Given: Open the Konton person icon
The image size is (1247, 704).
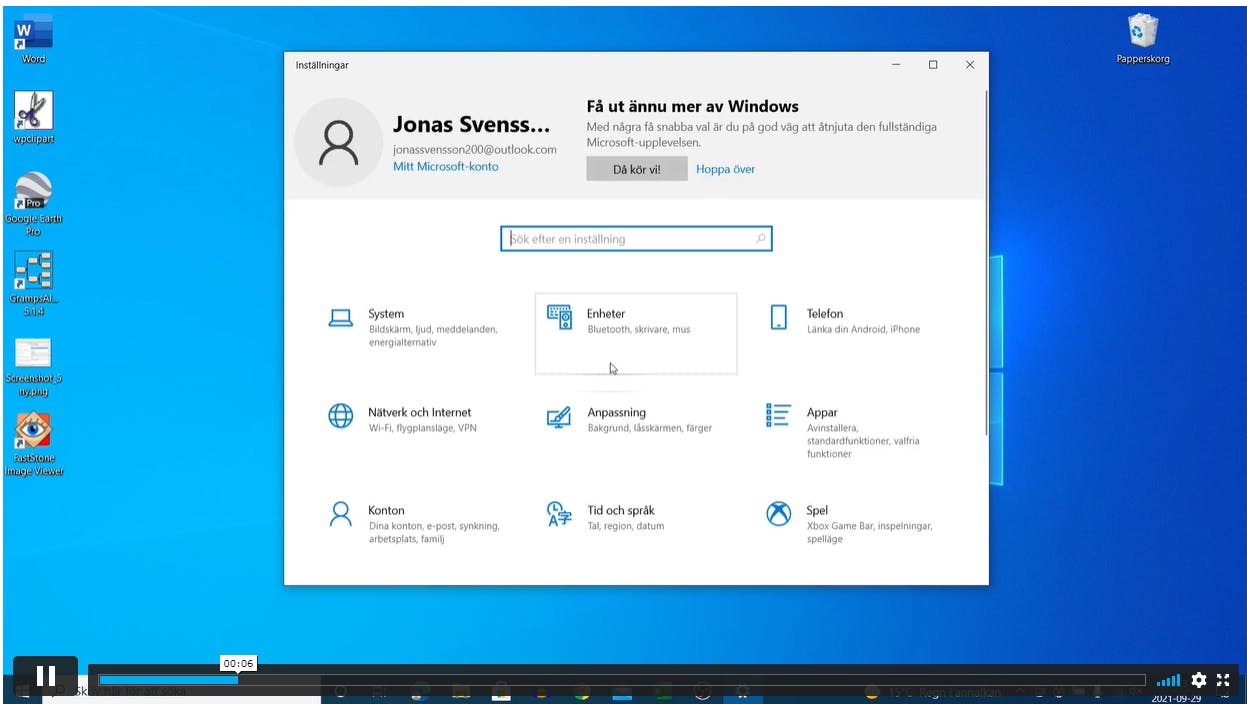Looking at the screenshot, I should 341,514.
